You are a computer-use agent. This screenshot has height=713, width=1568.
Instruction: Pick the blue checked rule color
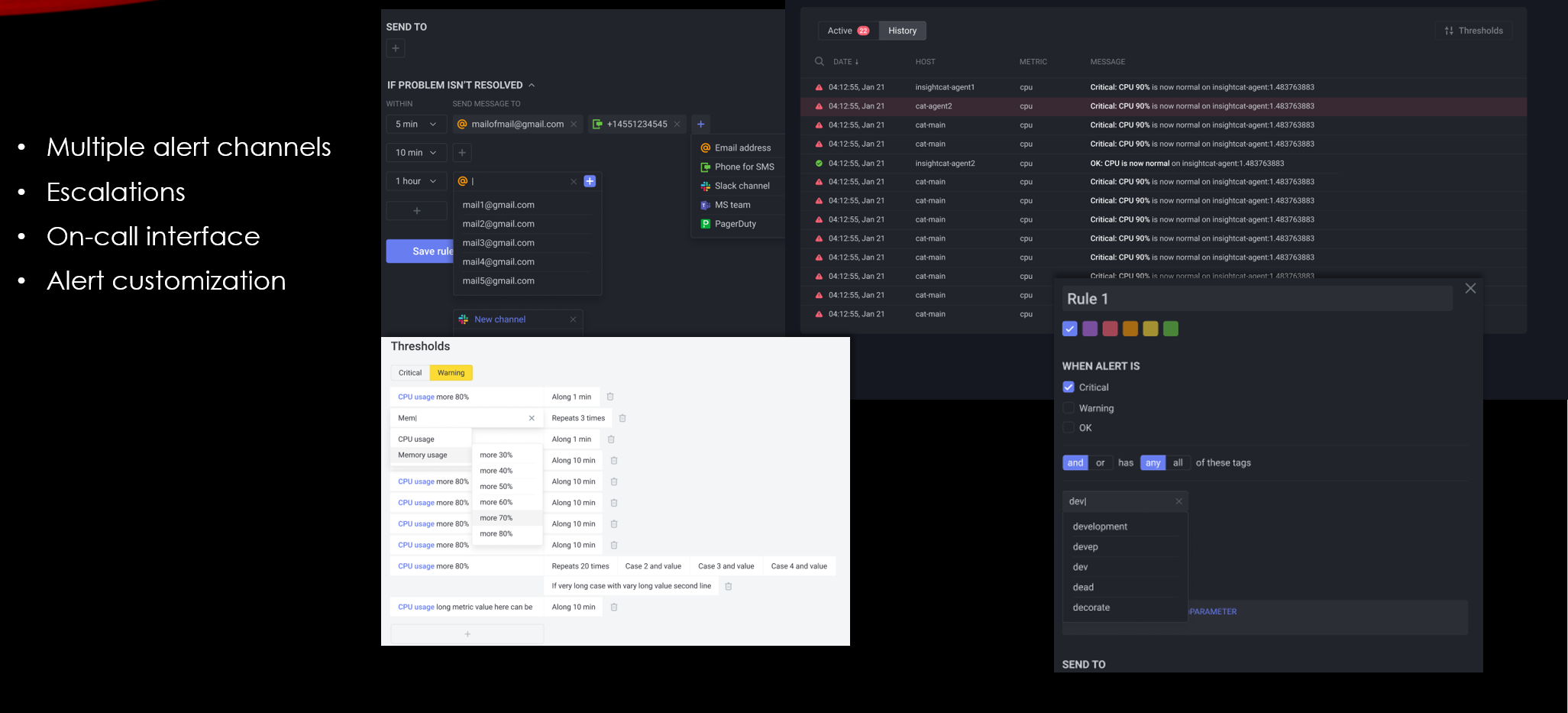[1070, 329]
